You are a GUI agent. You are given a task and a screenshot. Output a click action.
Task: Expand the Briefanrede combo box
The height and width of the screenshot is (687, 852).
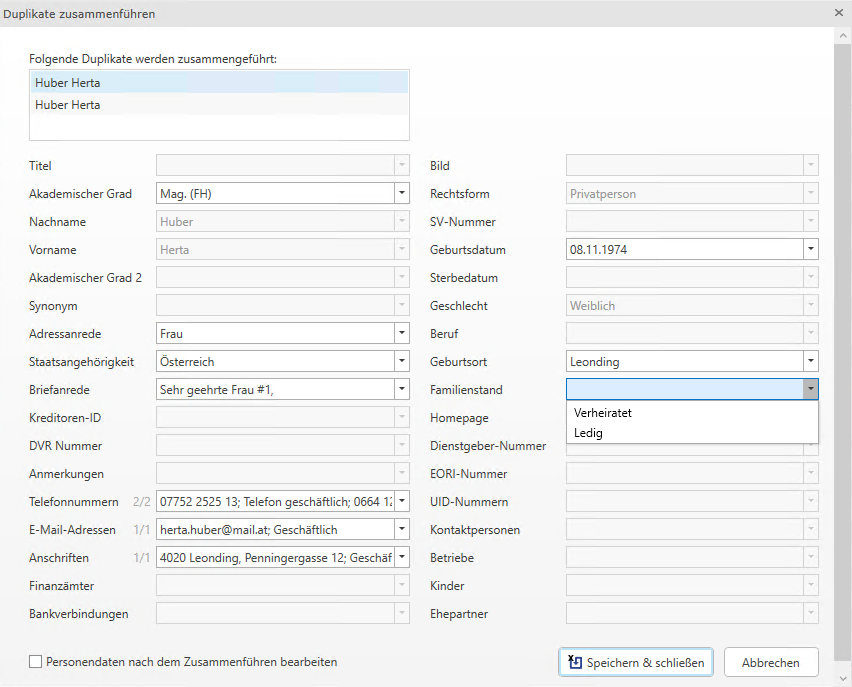[401, 390]
